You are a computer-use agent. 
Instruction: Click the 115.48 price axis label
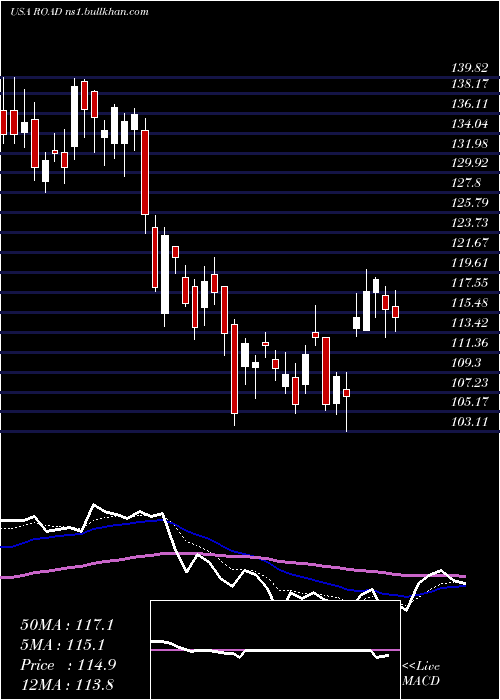(470, 303)
